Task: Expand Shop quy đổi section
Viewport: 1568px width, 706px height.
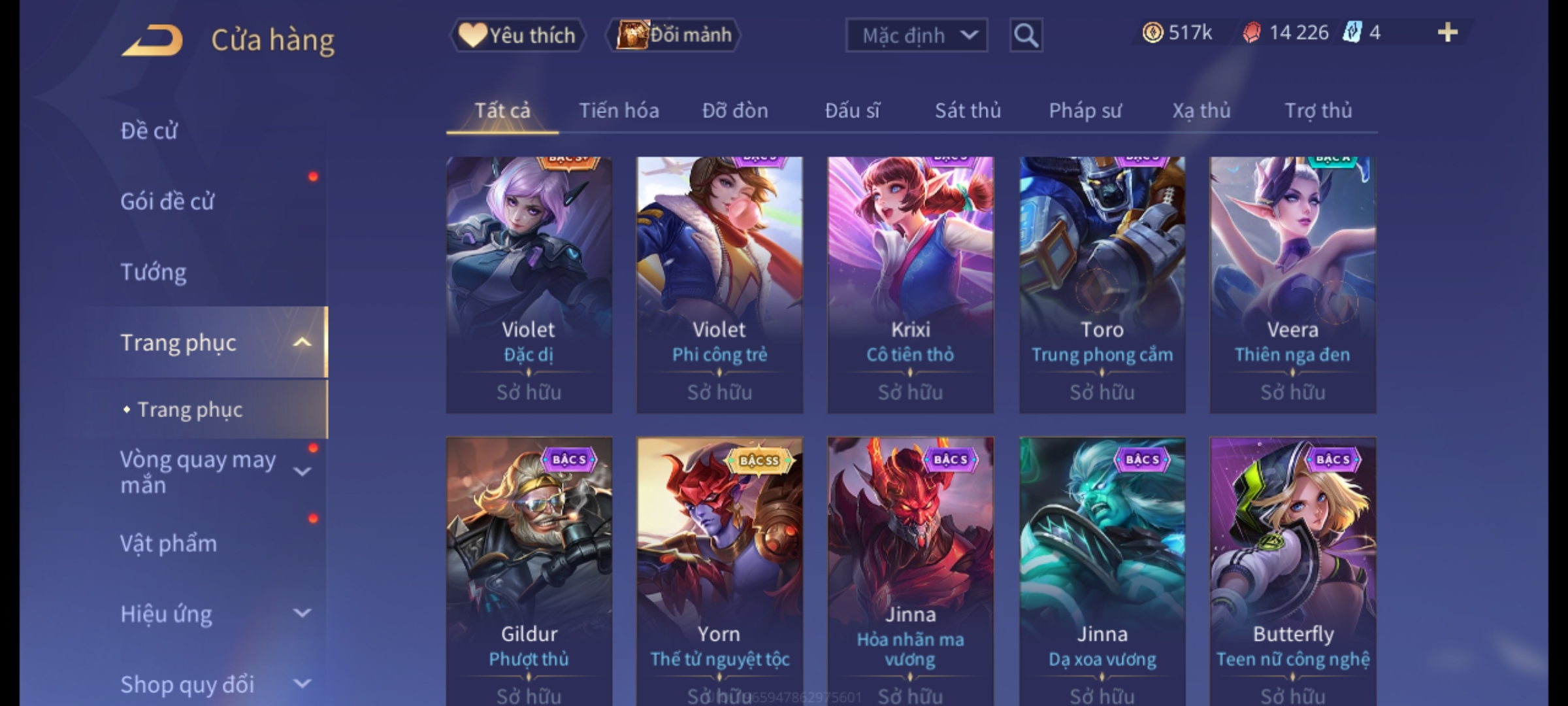Action: pos(302,684)
